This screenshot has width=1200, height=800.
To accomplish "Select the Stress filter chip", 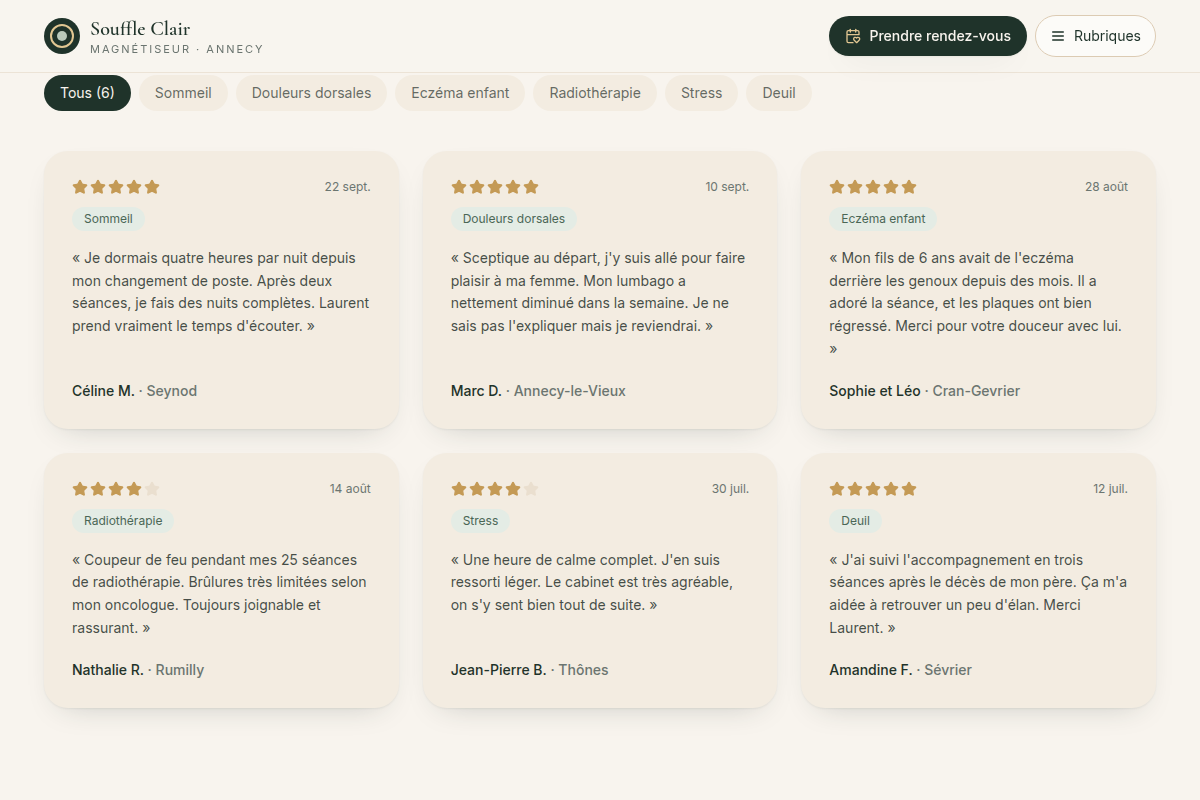I will coord(701,93).
